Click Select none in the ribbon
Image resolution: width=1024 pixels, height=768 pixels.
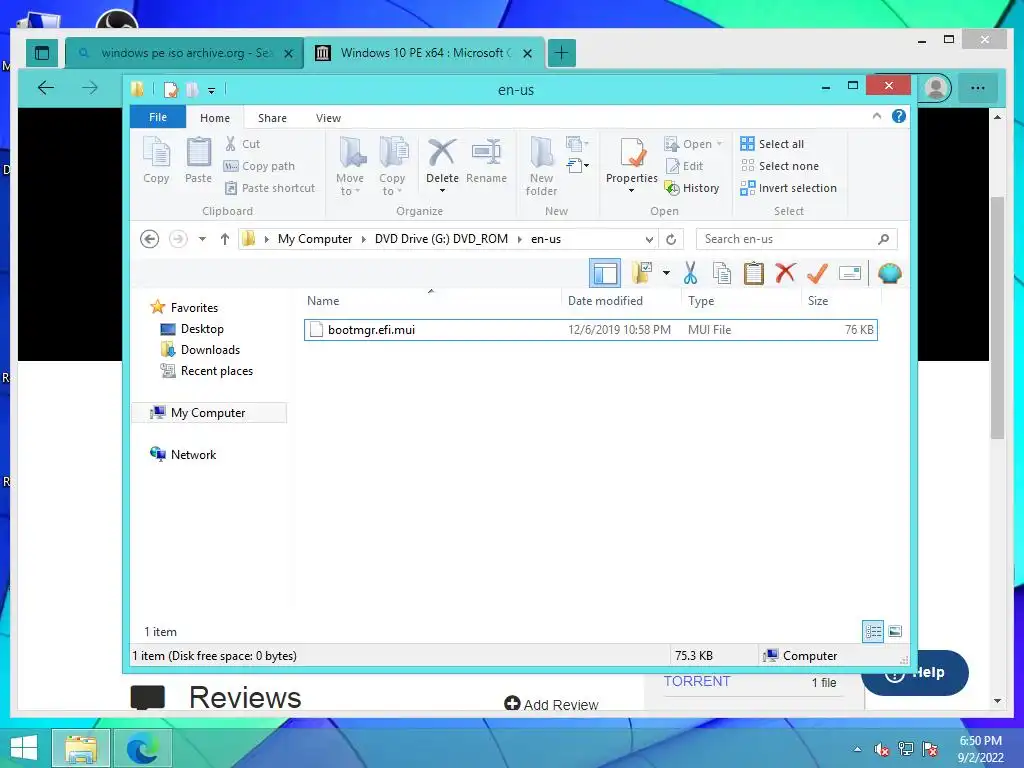pyautogui.click(x=780, y=166)
